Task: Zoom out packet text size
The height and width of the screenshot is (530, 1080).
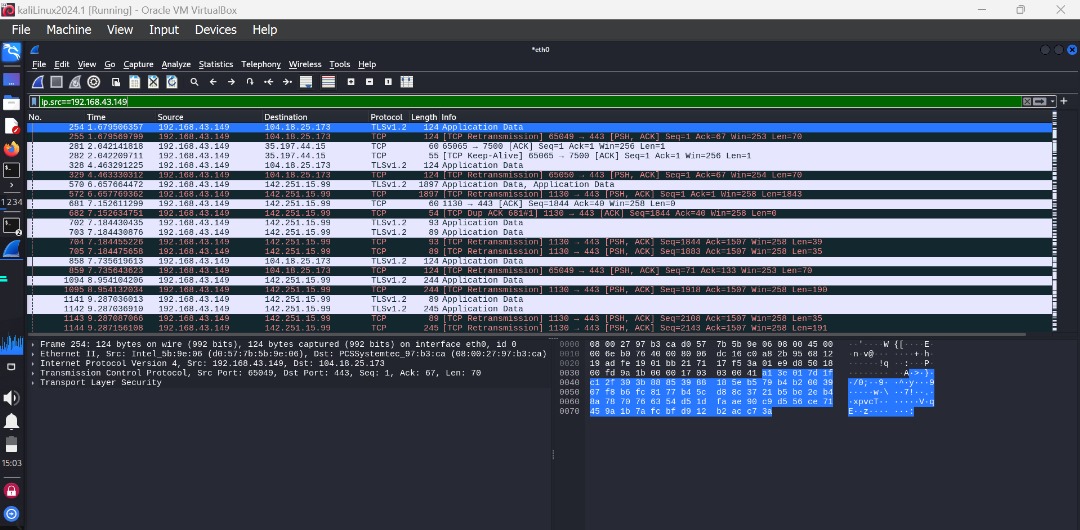Action: click(369, 81)
